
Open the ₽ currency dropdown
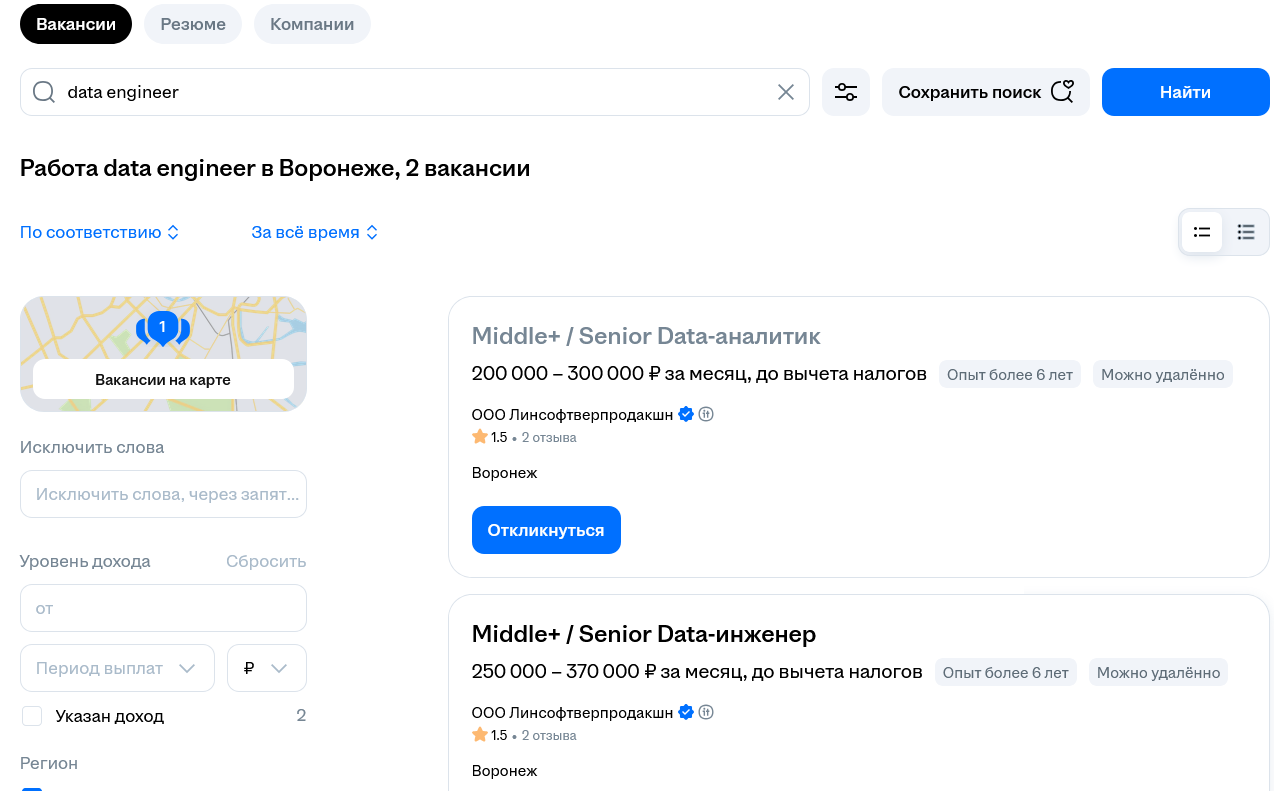pyautogui.click(x=267, y=668)
